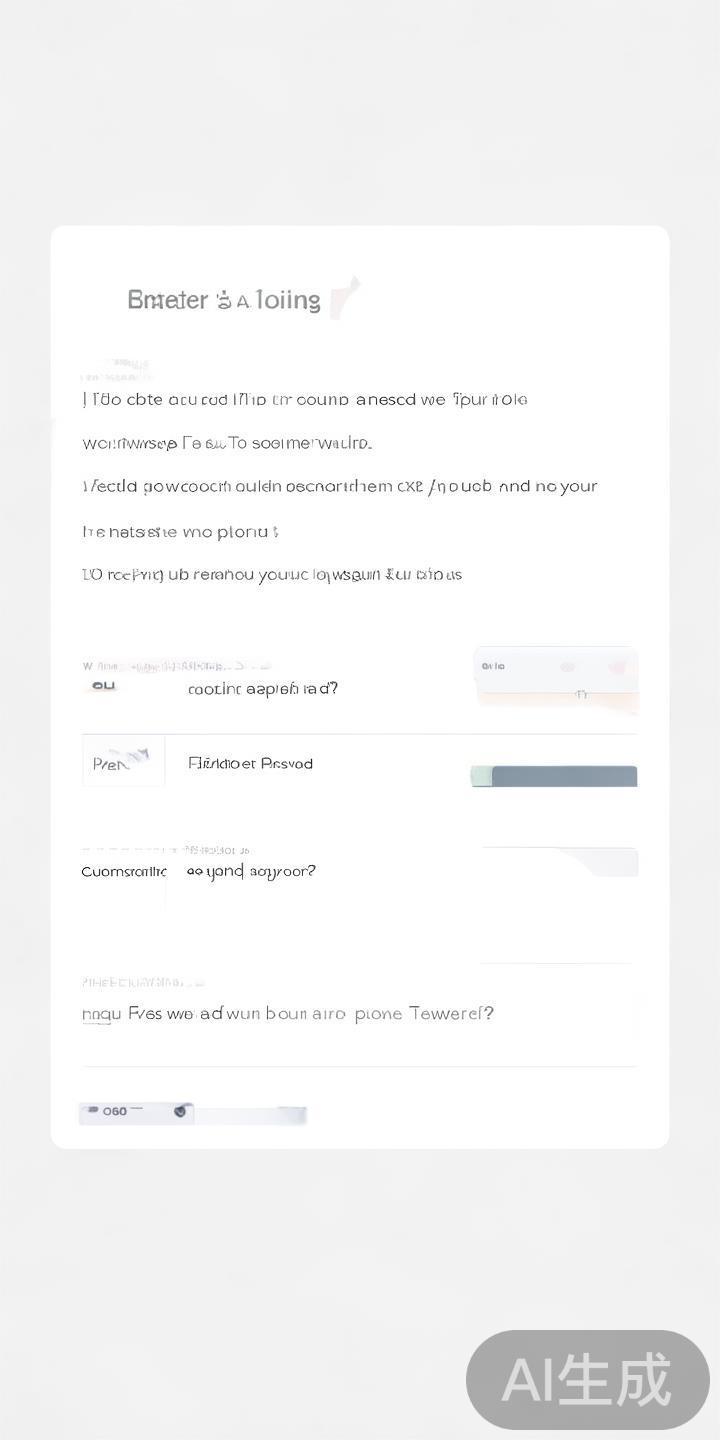The image size is (720, 1440).
Task: Click the "Pren" logo thumbnail
Action: click(x=123, y=762)
